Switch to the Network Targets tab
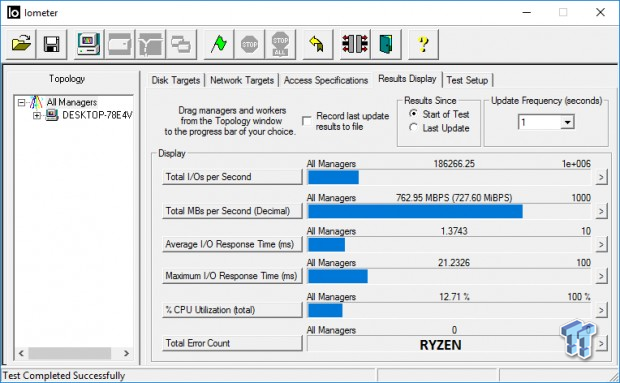This screenshot has width=620, height=383. (242, 80)
